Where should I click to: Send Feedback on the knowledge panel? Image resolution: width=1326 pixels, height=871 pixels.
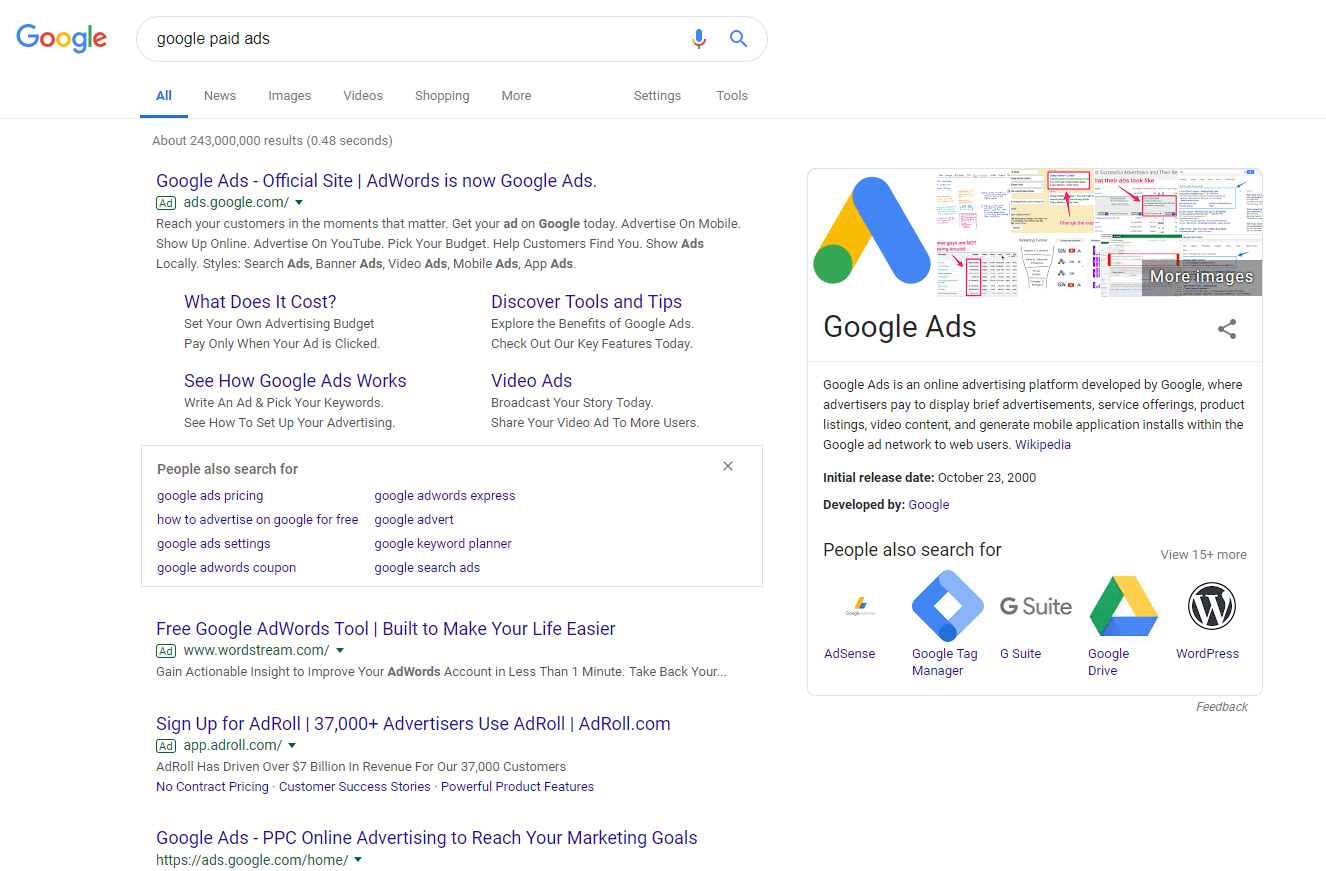[1222, 707]
